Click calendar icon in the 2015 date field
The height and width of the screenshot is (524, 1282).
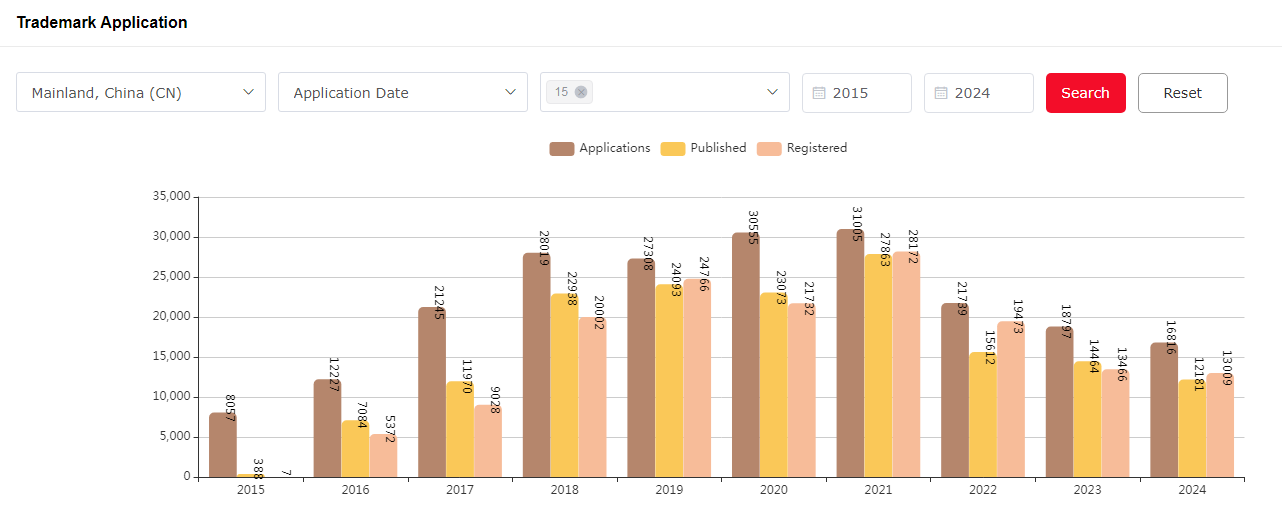pos(819,93)
